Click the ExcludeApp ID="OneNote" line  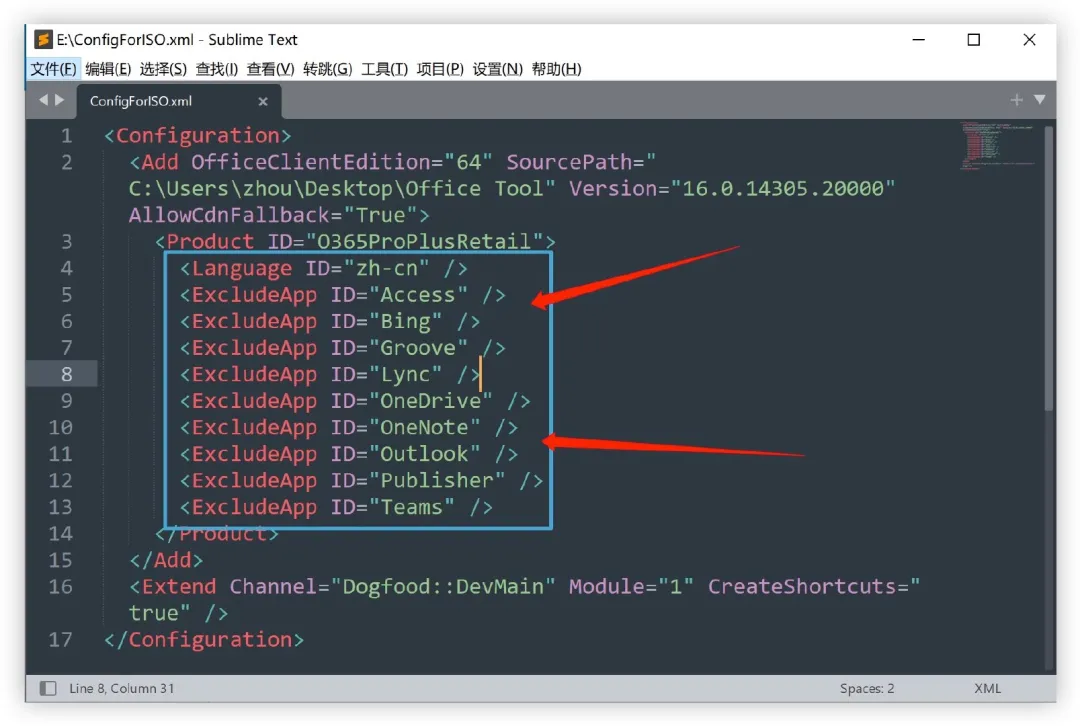pyautogui.click(x=349, y=428)
